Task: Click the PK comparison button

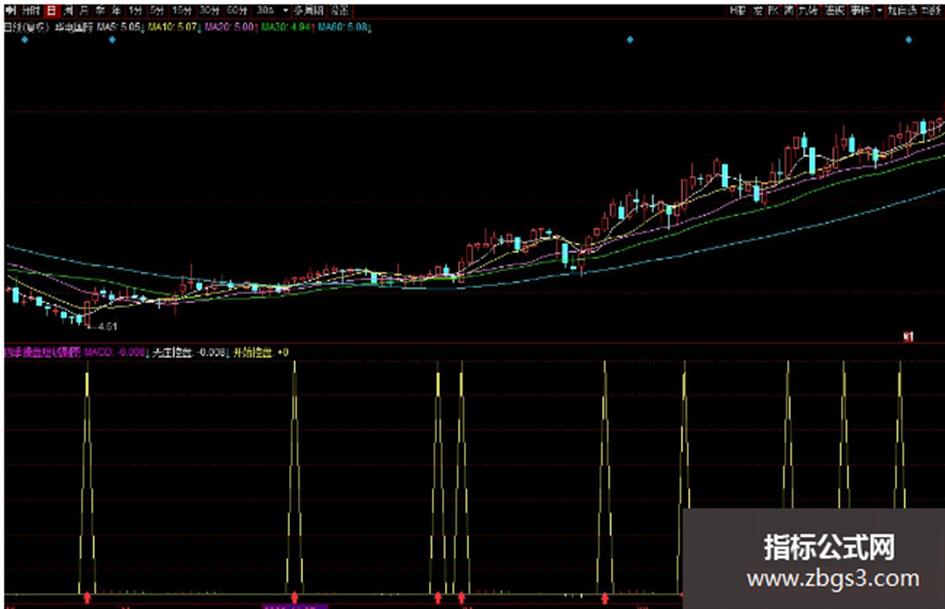Action: pos(773,10)
